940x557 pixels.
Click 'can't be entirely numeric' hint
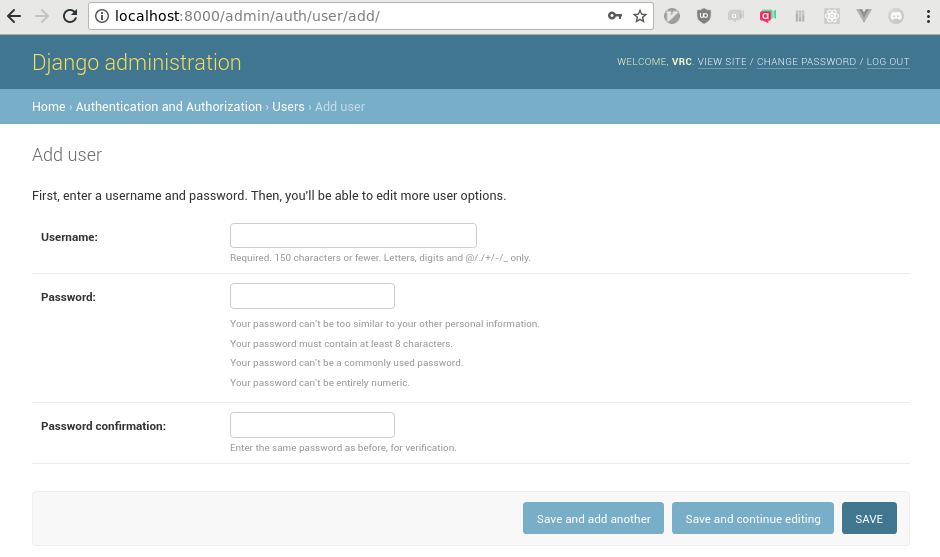pos(320,383)
